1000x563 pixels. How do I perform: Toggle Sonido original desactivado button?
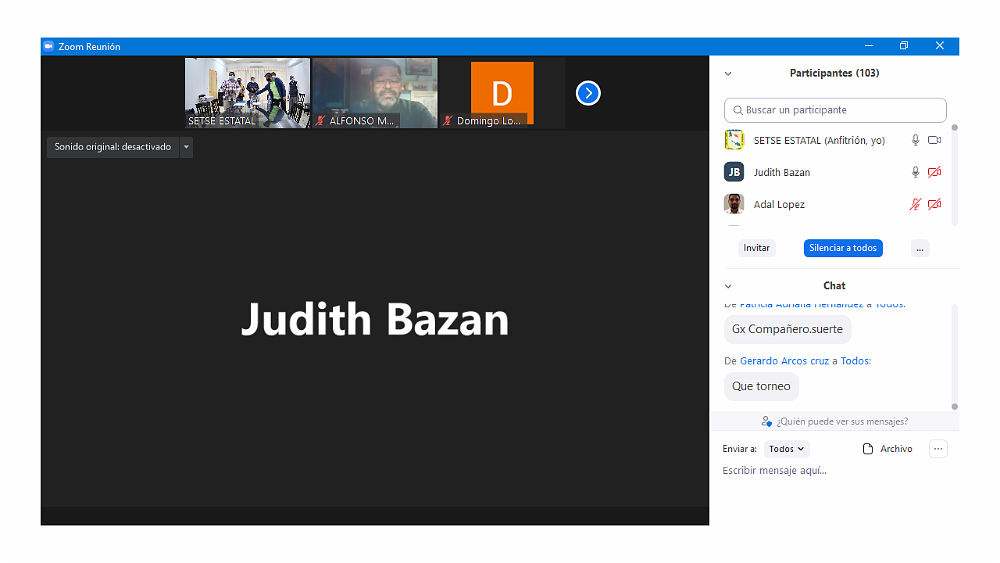[113, 147]
